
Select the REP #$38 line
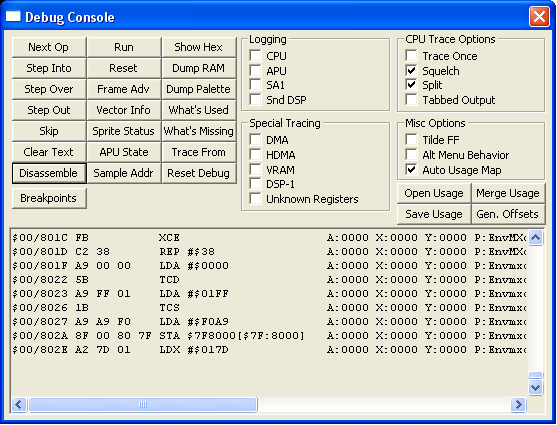tap(269, 252)
